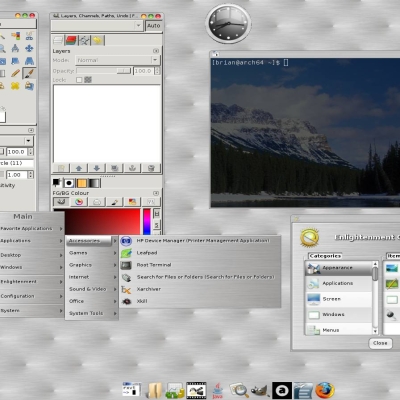Select the Screen category in Enlightenment Configuration

click(x=338, y=299)
